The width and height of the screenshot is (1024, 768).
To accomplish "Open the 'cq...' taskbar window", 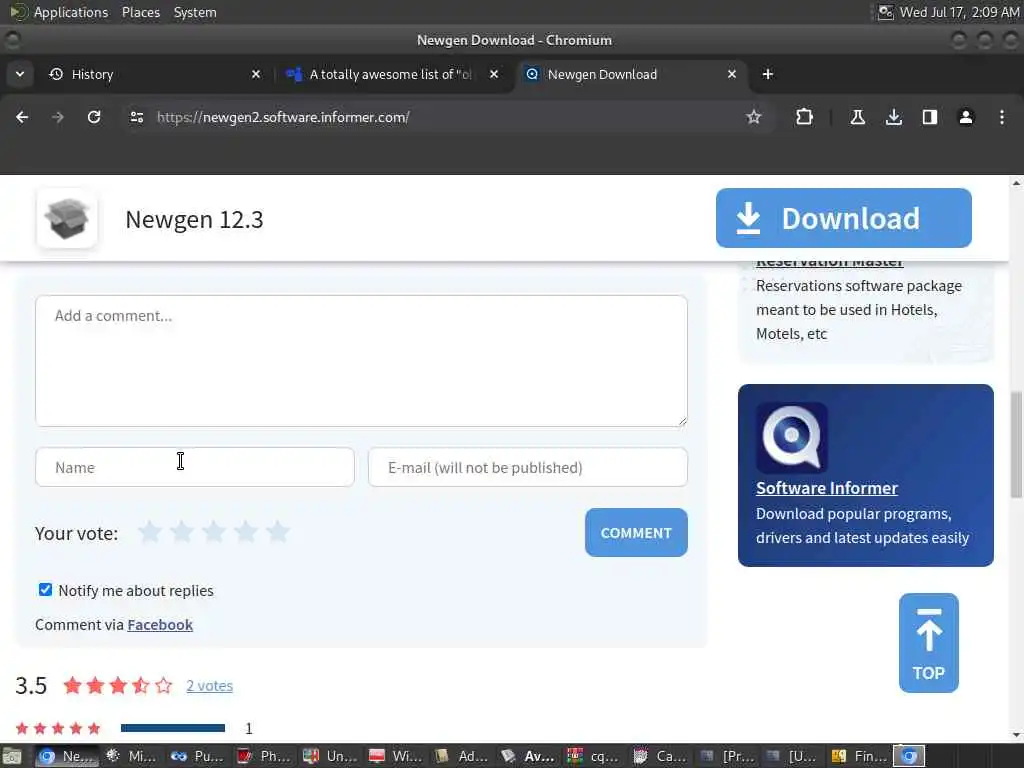I will click(594, 756).
